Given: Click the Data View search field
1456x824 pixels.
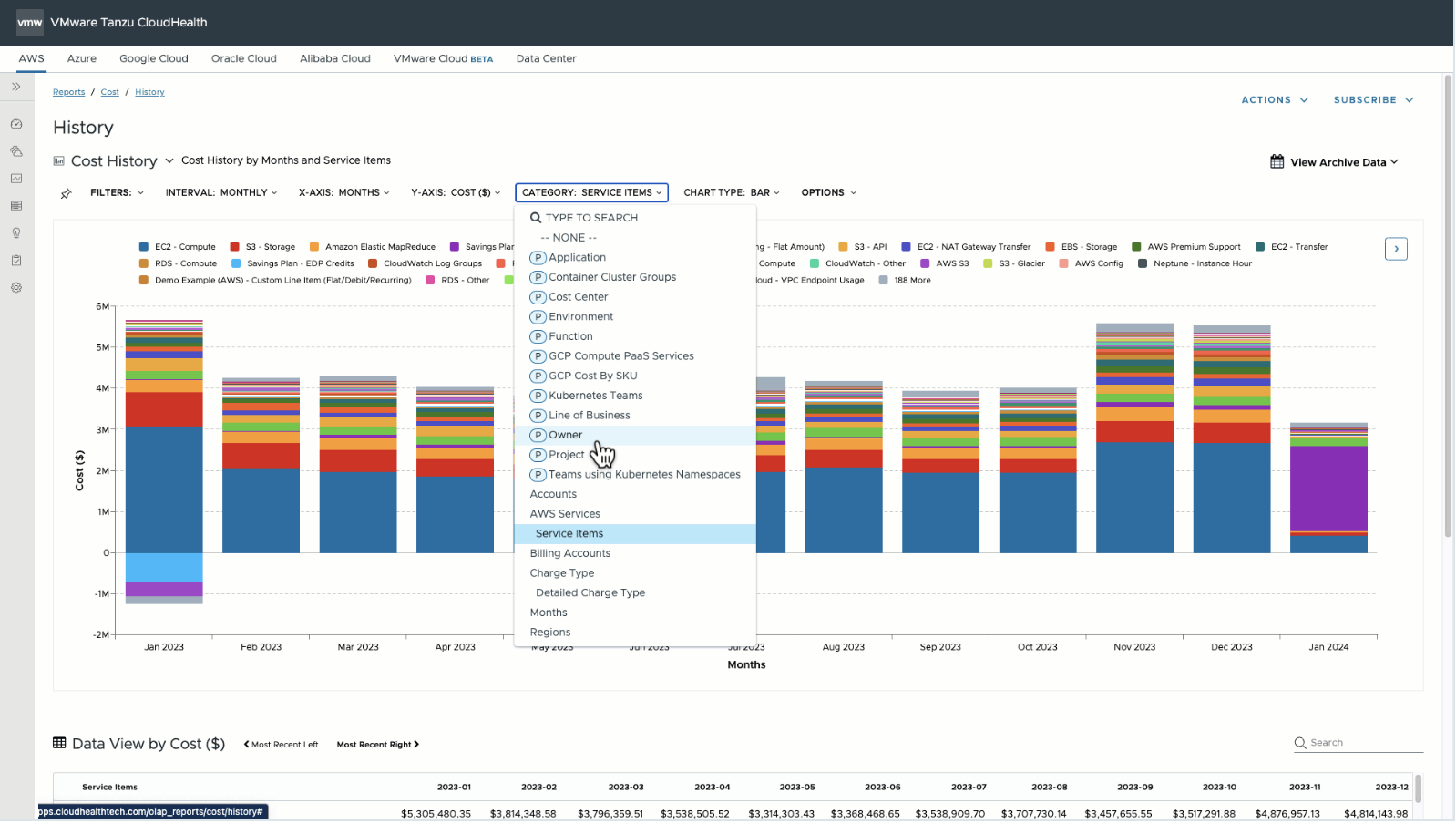Looking at the screenshot, I should pyautogui.click(x=1358, y=743).
